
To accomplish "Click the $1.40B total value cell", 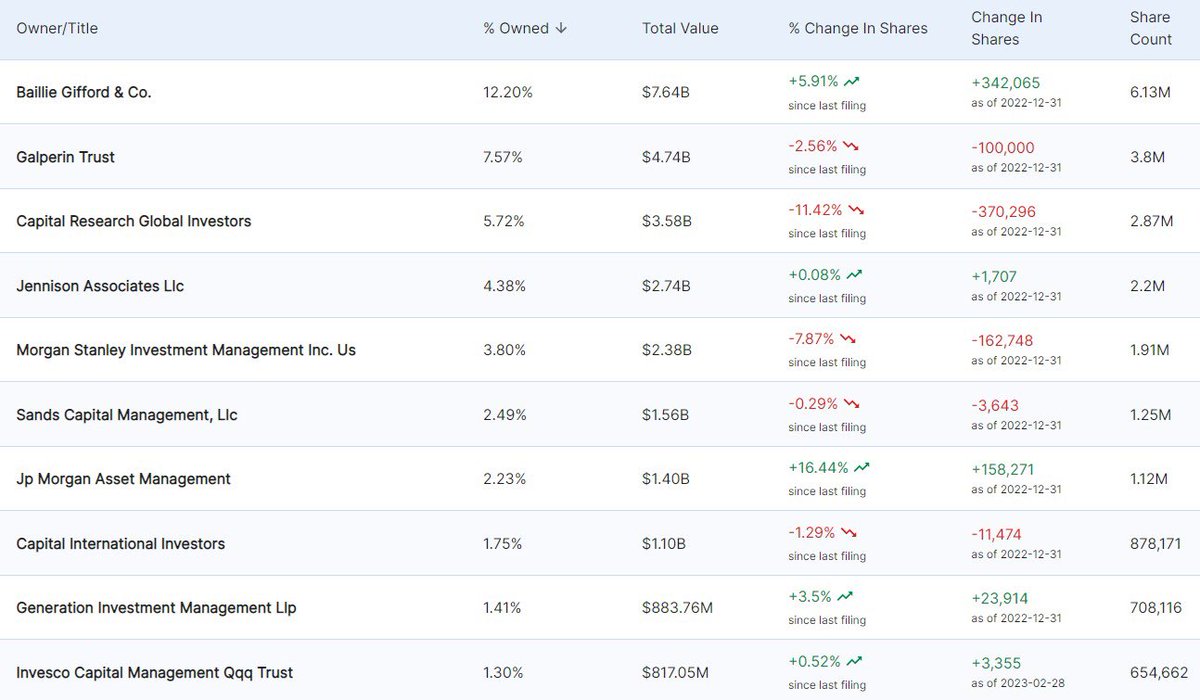I will point(666,479).
